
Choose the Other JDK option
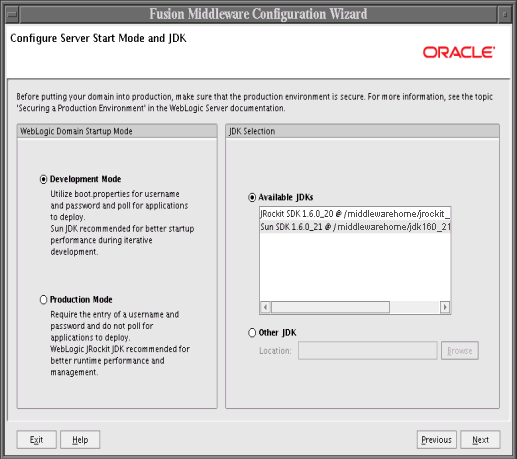point(252,333)
